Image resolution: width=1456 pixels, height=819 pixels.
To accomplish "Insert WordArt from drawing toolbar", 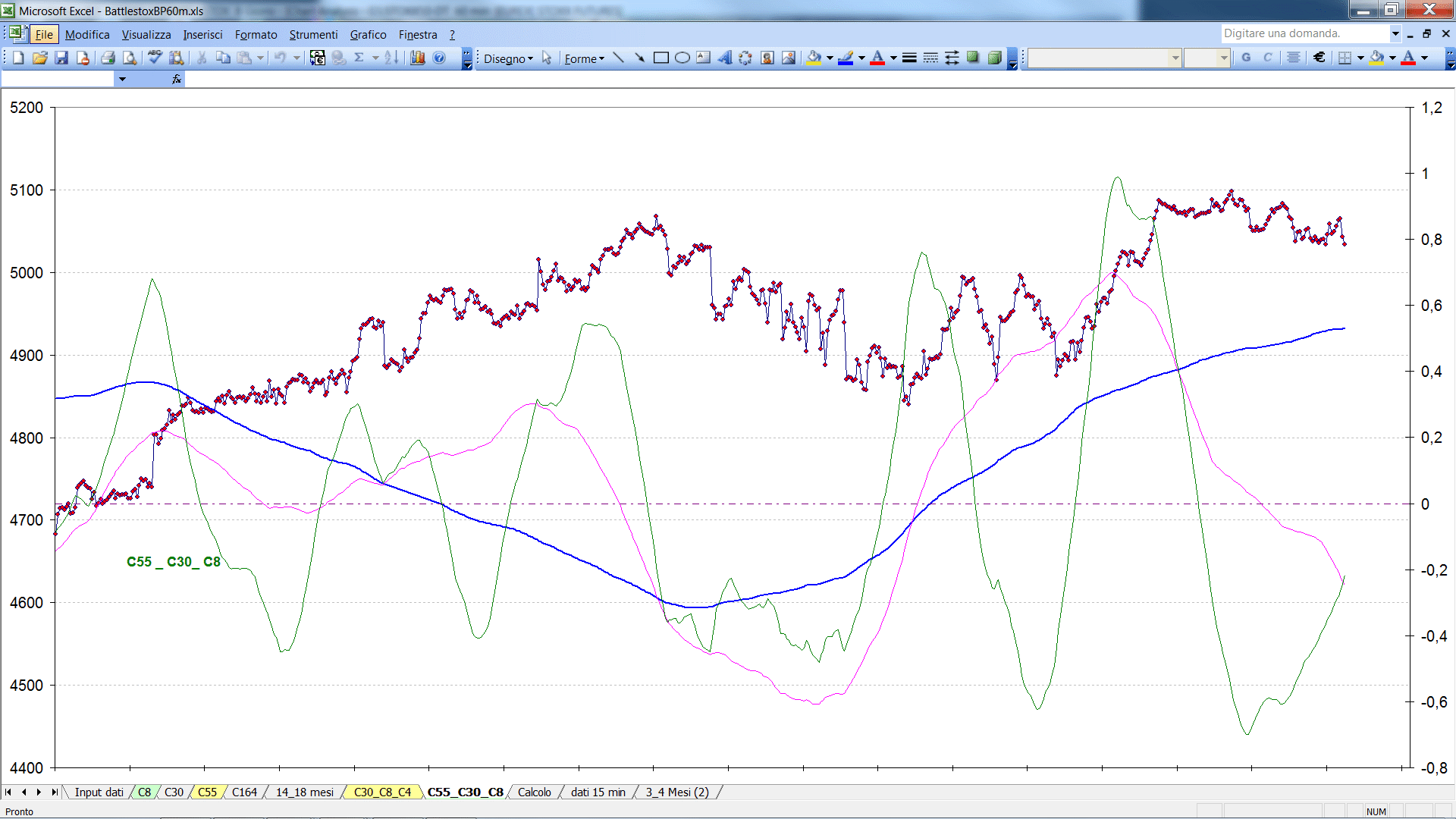I will [724, 58].
